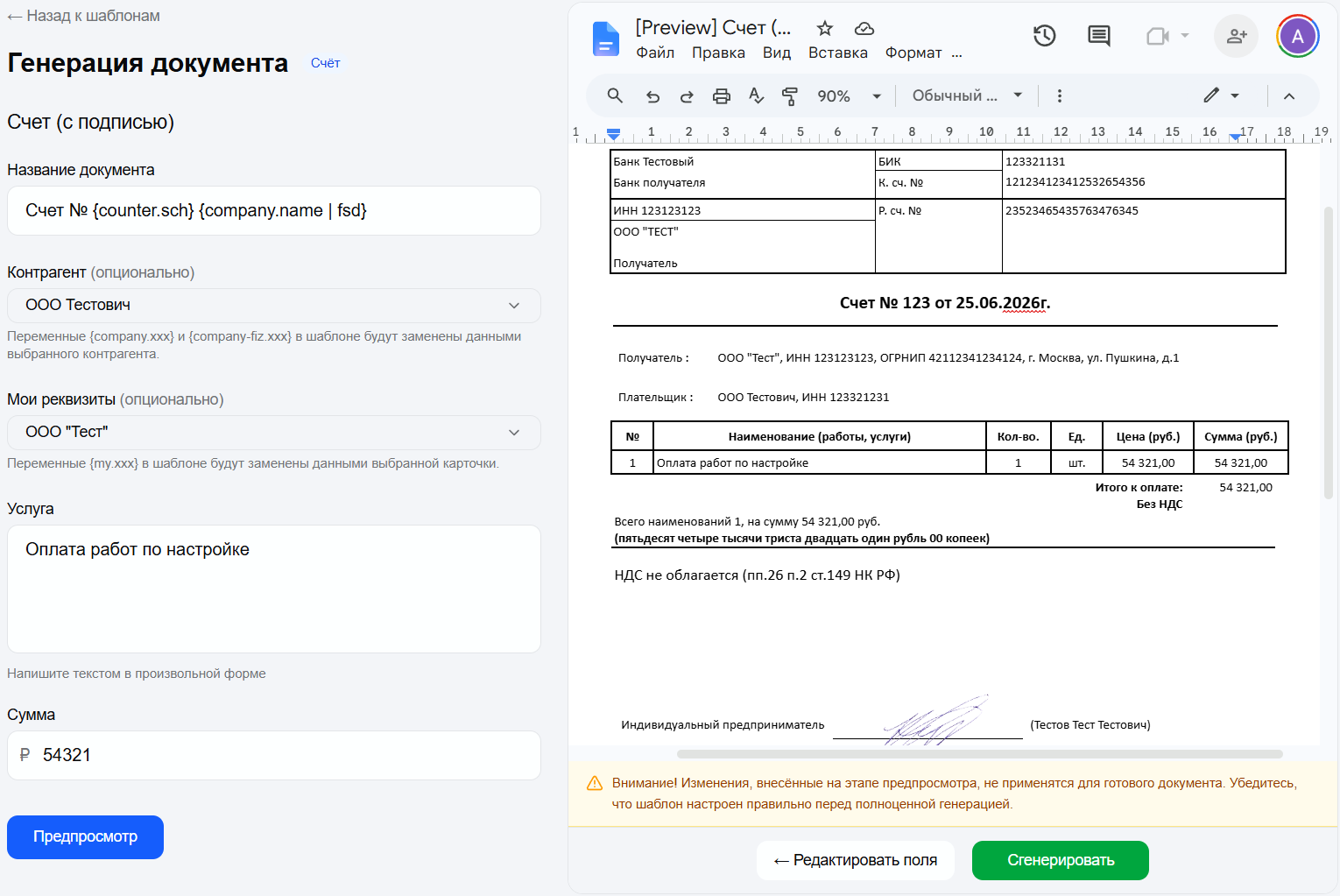Viewport: 1340px width, 896px height.
Task: Click the green Сгенерировать button
Action: 1061,860
